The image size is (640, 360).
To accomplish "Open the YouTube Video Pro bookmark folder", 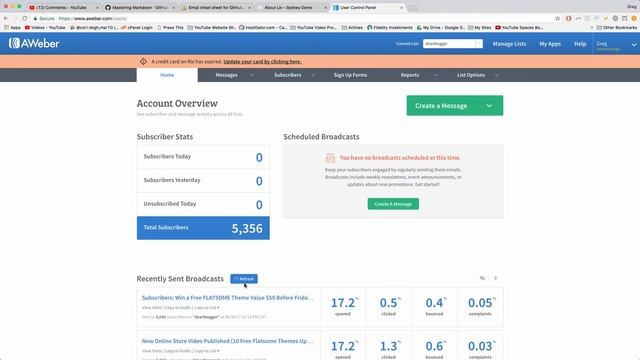I will click(x=313, y=27).
